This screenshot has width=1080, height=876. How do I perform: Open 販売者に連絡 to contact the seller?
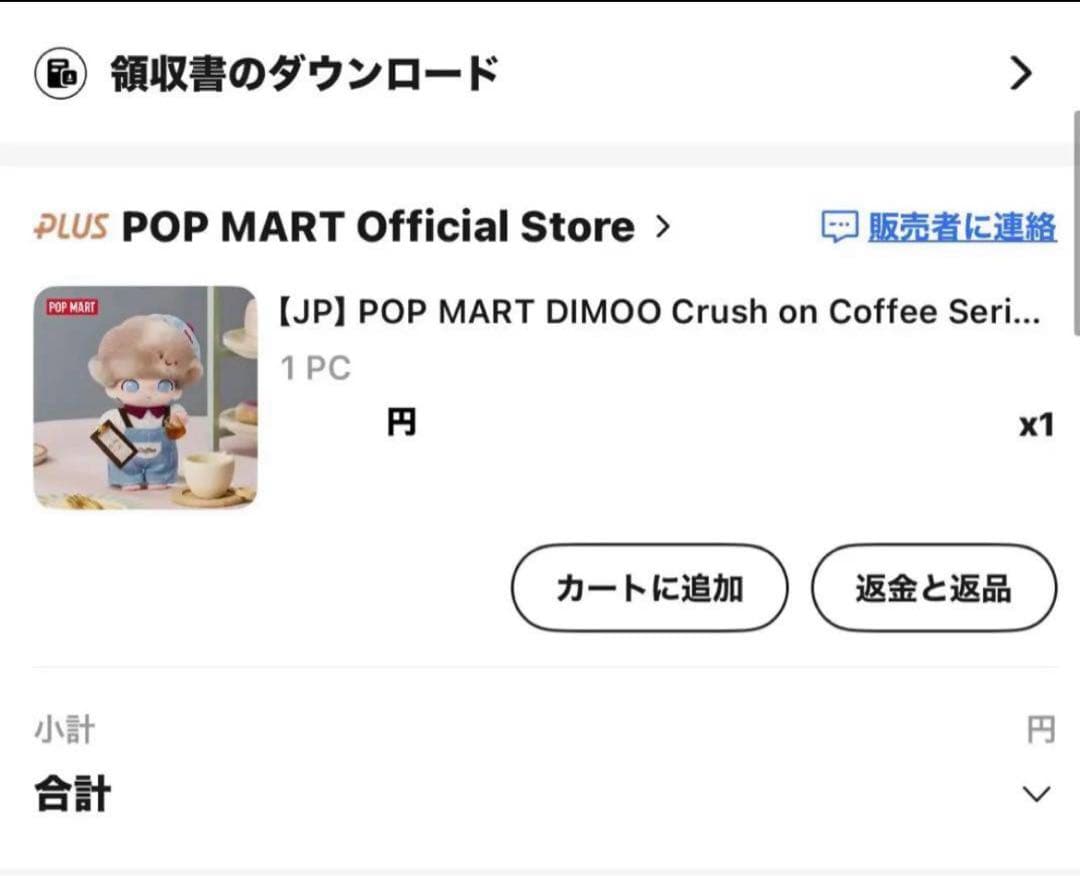pyautogui.click(x=963, y=229)
